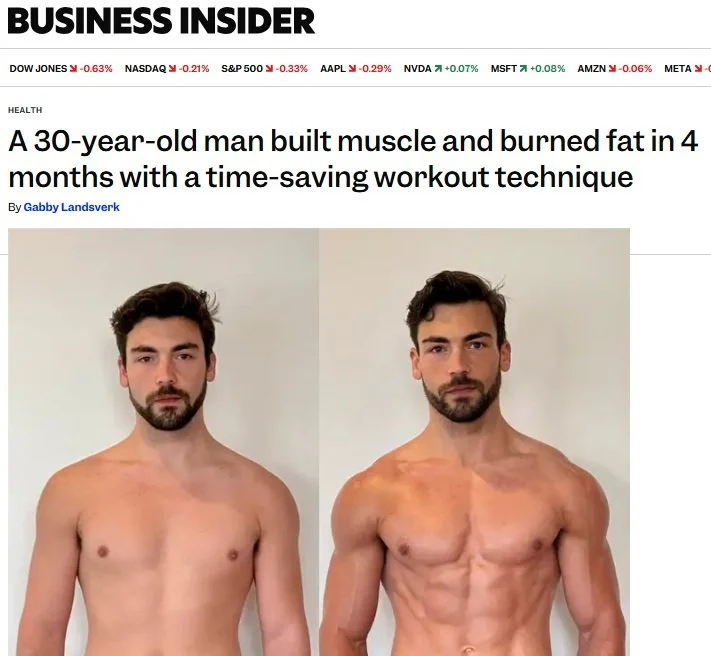Open the DOW JONES ticker link
This screenshot has width=711, height=656.
61,68
